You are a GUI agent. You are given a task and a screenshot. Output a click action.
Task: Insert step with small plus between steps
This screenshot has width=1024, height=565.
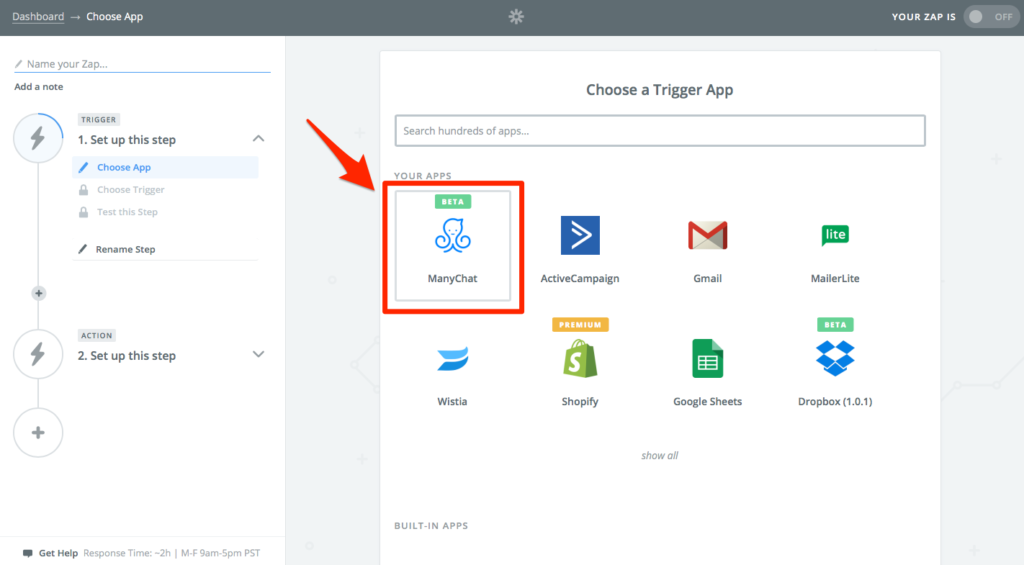(x=39, y=293)
